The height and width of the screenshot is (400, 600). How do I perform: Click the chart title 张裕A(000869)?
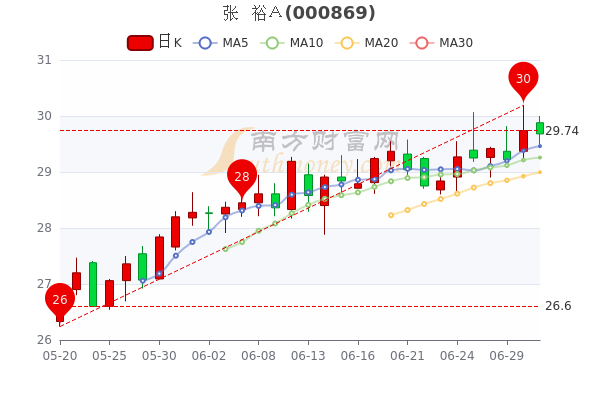[299, 13]
